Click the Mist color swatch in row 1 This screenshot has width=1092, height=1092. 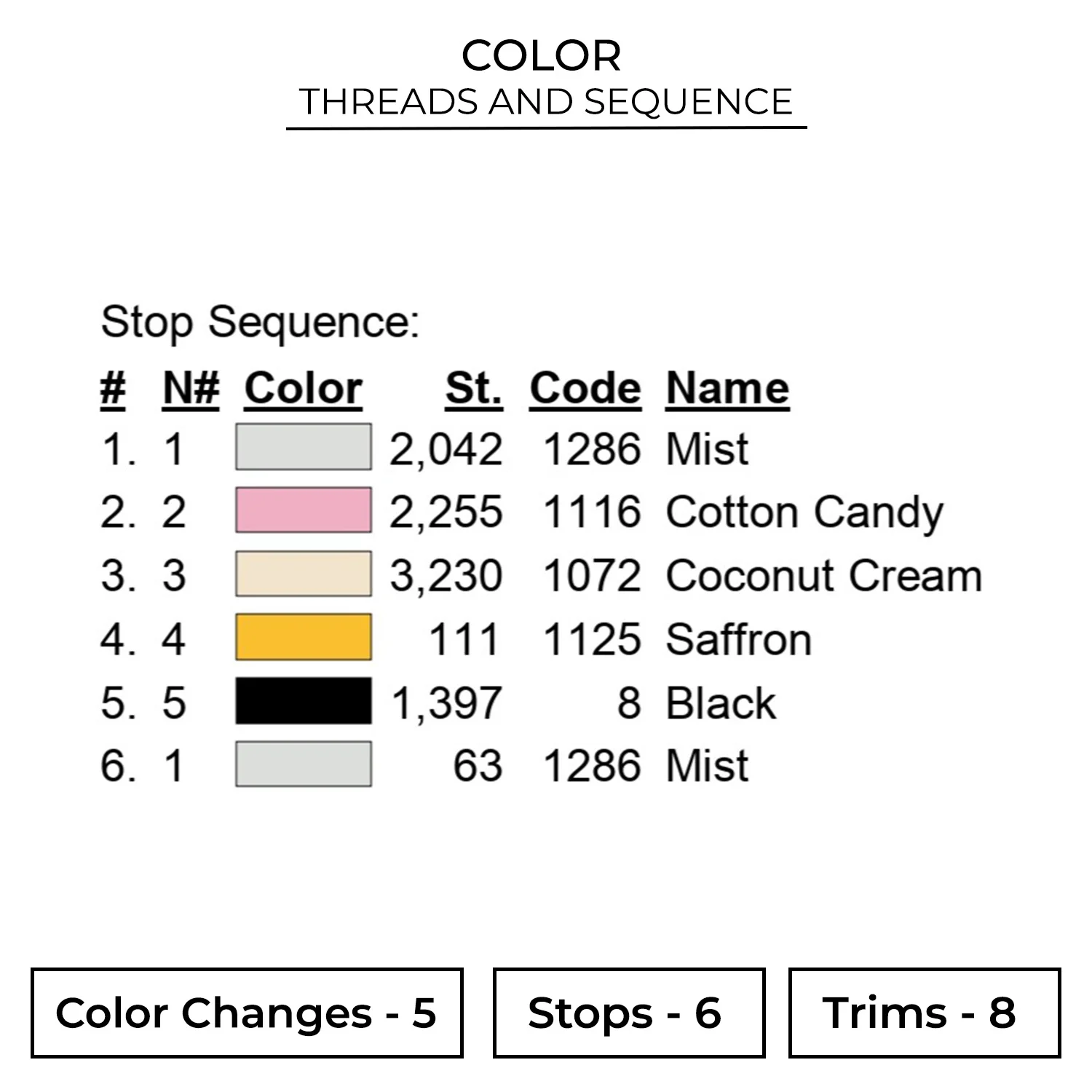(x=303, y=447)
